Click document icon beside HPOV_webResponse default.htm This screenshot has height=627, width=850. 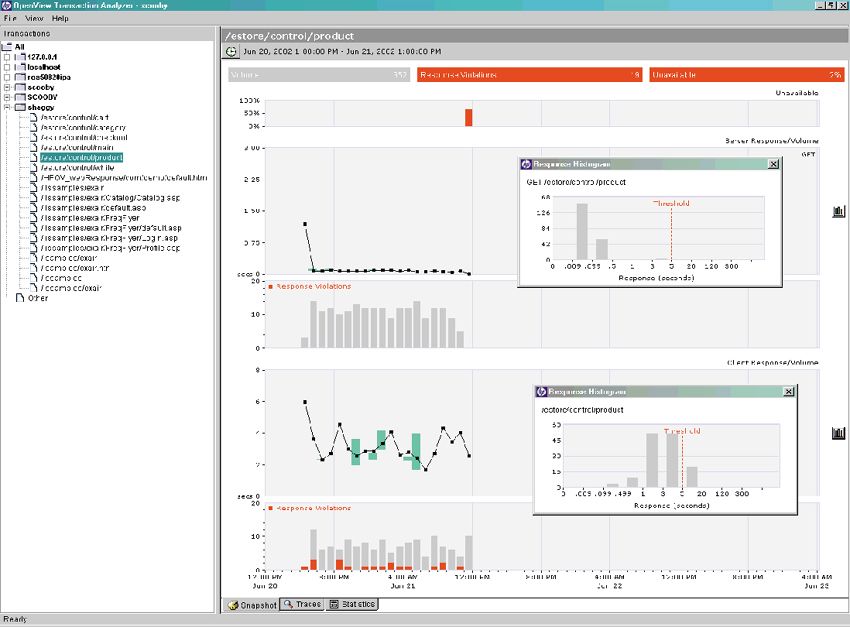point(34,178)
